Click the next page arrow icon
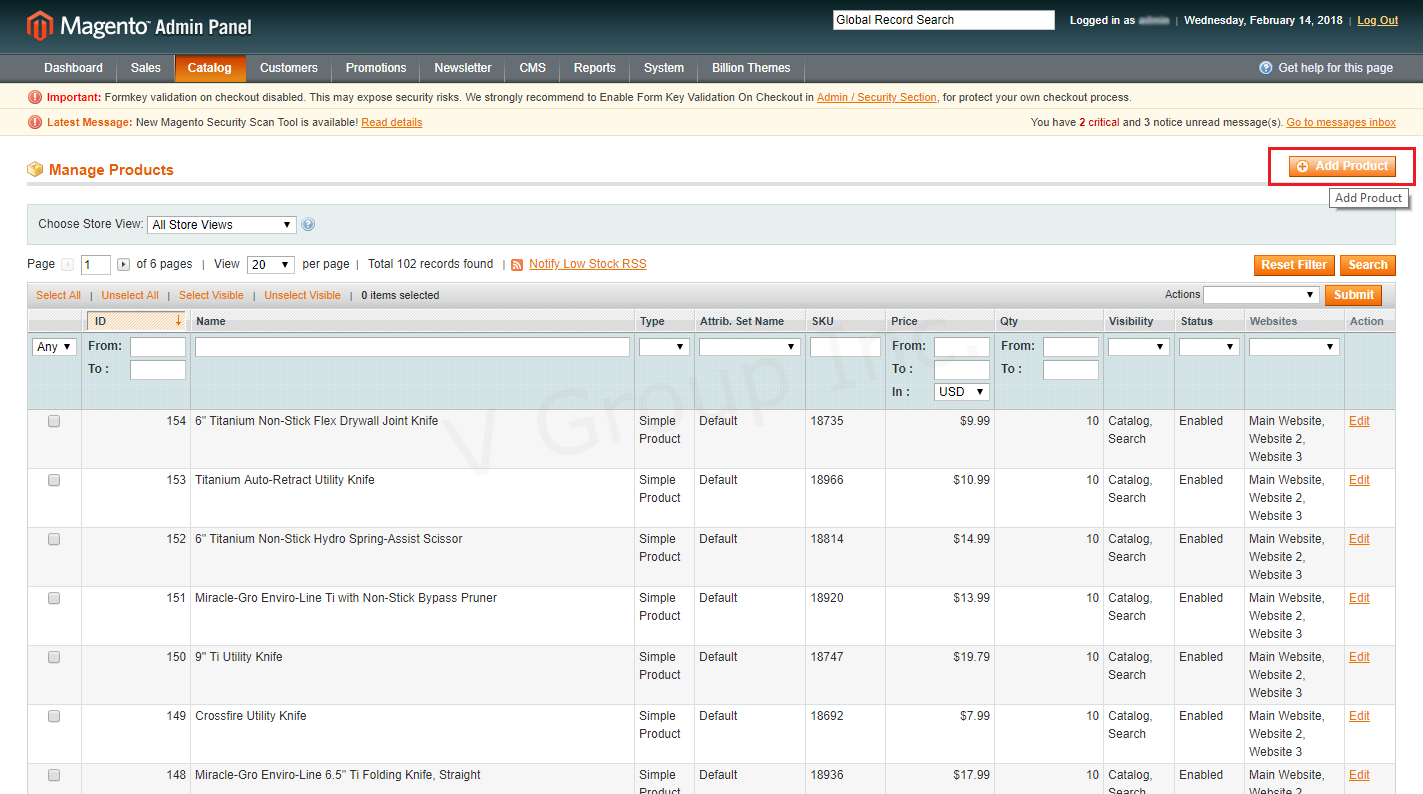Viewport: 1423px width, 794px height. pos(123,265)
